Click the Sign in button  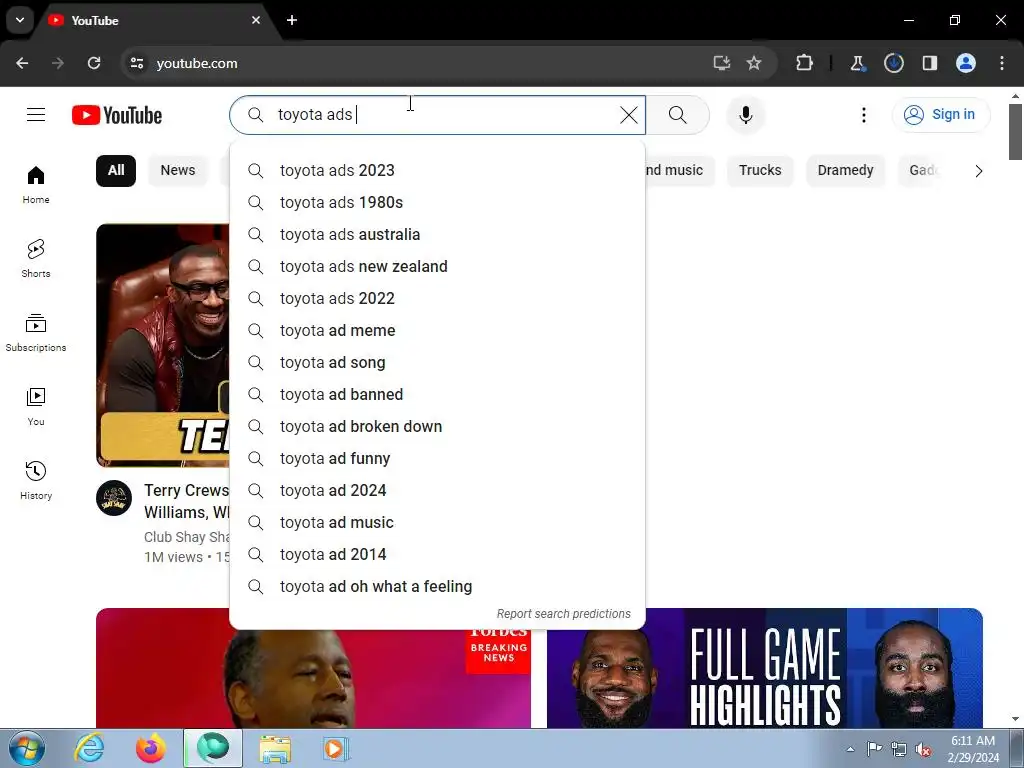pos(940,115)
